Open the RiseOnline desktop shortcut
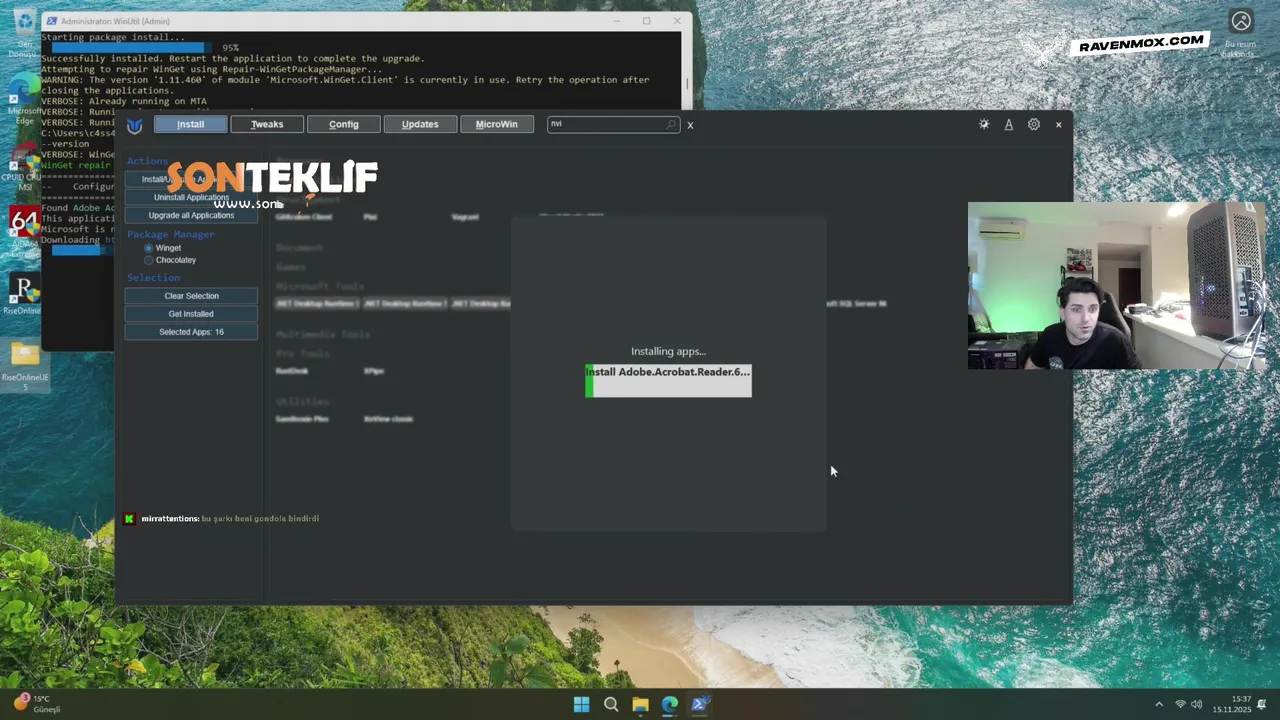Screen dimensions: 1280x720 pyautogui.click(x=23, y=295)
